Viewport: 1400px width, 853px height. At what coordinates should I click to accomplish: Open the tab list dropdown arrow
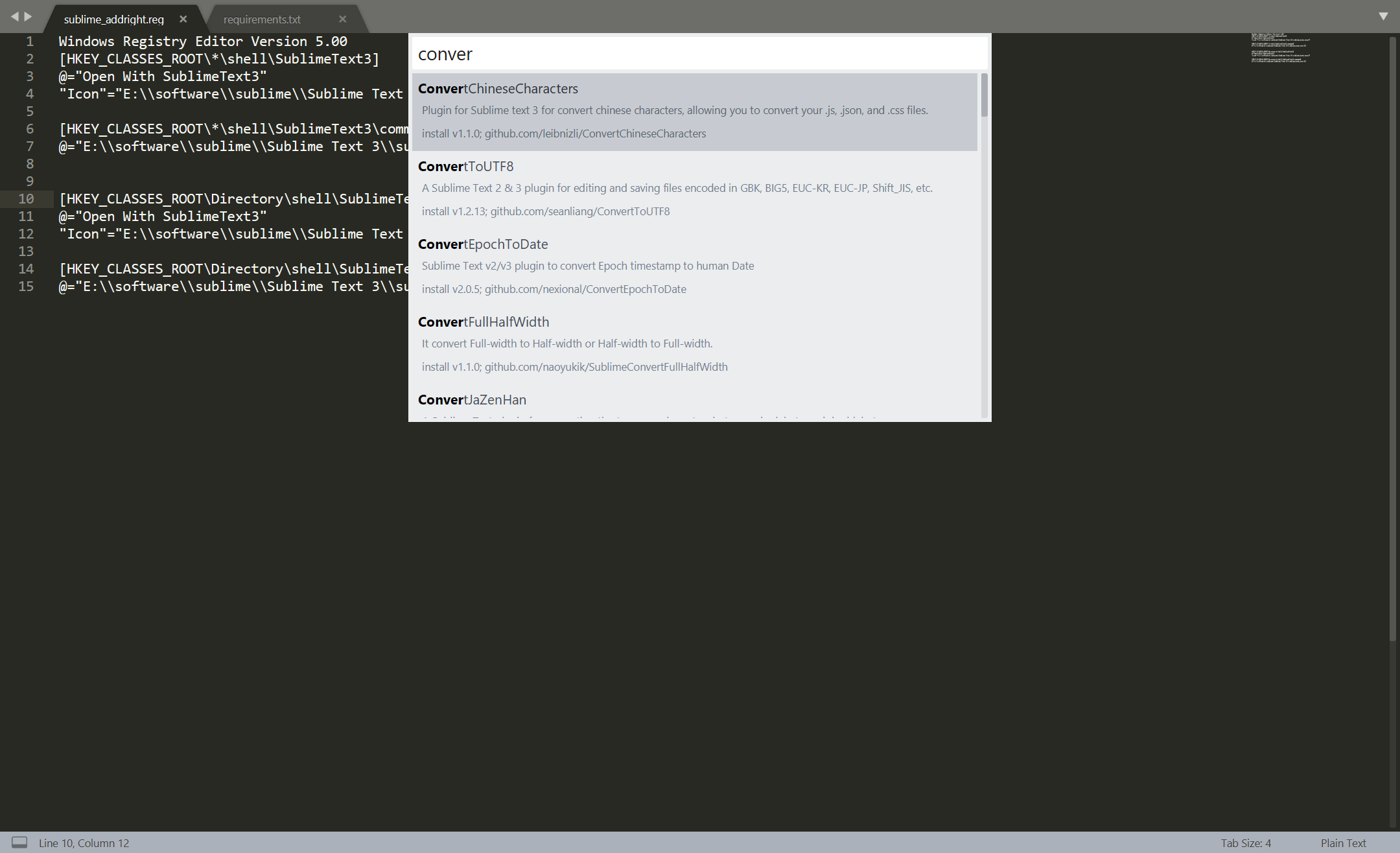(x=1383, y=16)
